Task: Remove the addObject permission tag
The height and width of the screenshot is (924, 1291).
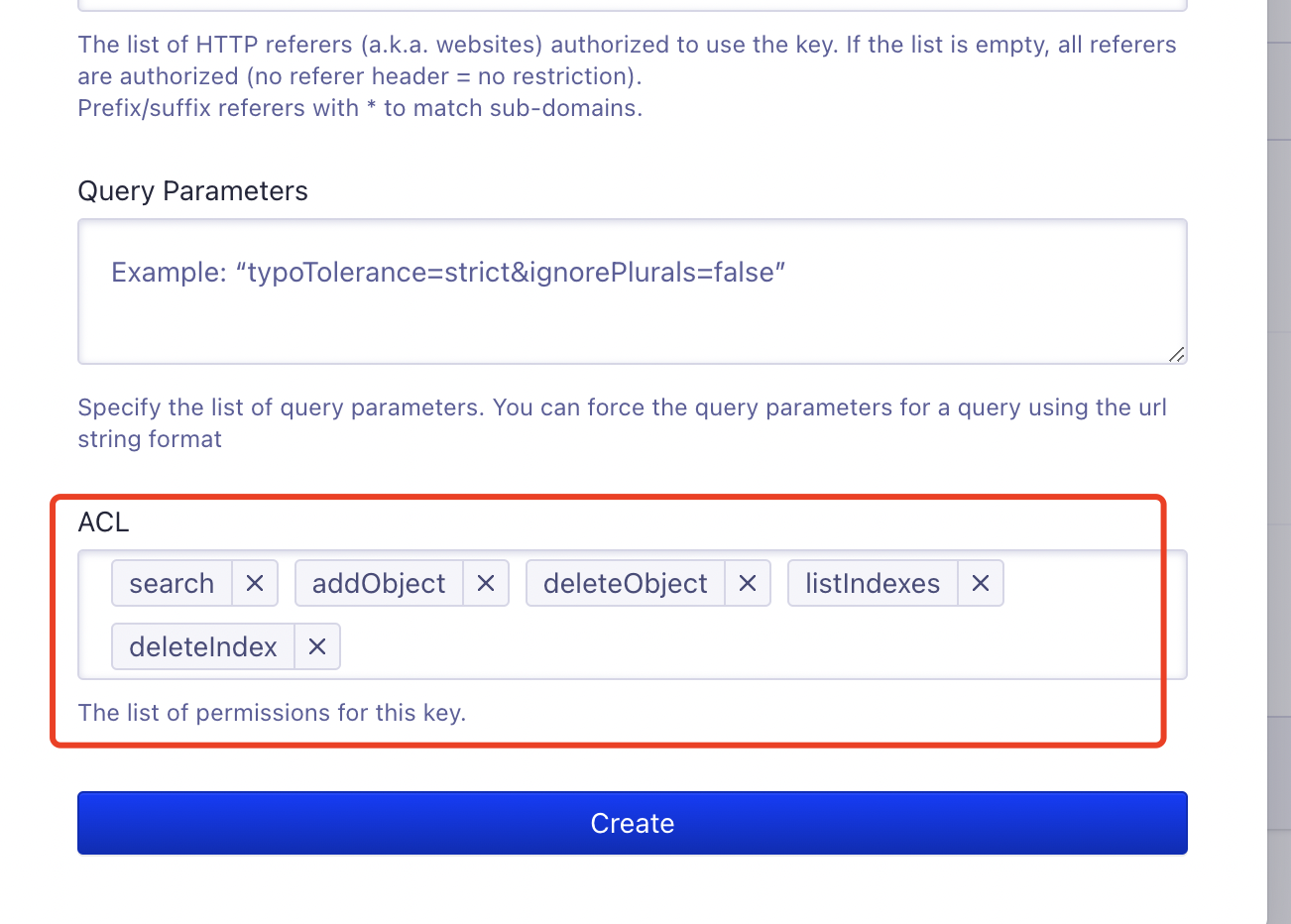Action: (486, 583)
